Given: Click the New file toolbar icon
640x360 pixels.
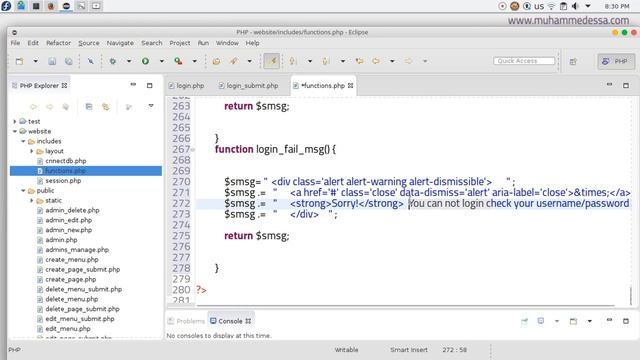Looking at the screenshot, I should pos(19,61).
